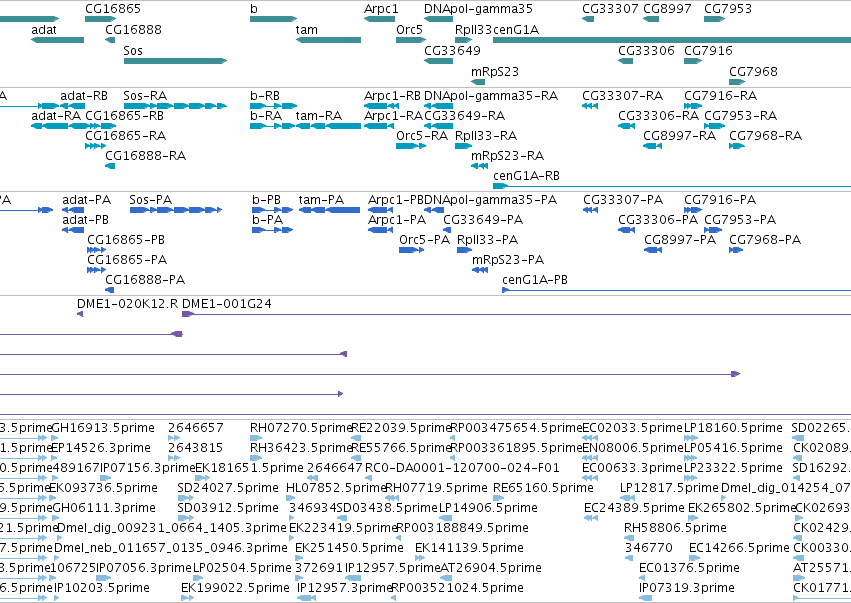The image size is (851, 603).
Task: Click the CG33307 gene label
Action: (x=610, y=9)
